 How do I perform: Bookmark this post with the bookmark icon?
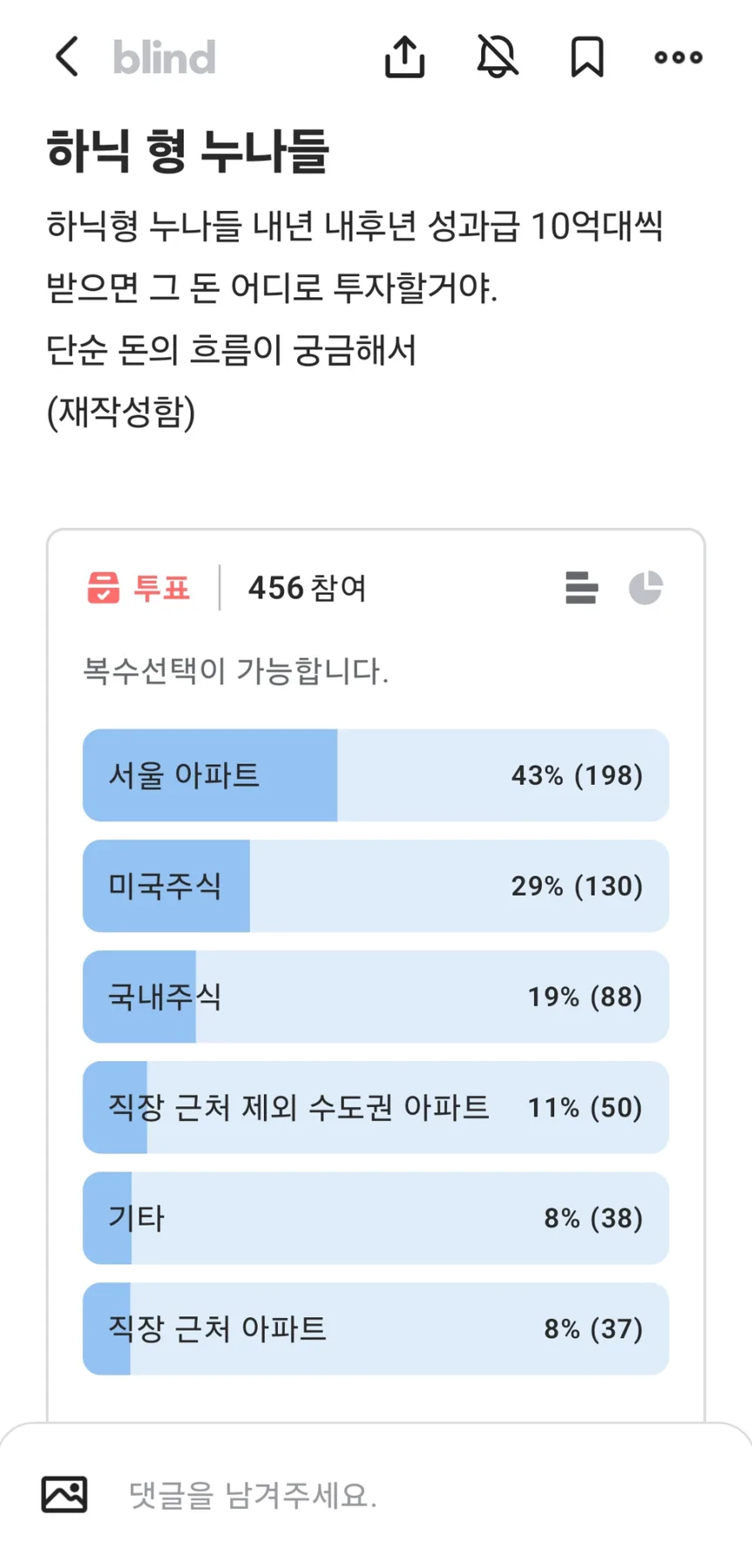(587, 57)
